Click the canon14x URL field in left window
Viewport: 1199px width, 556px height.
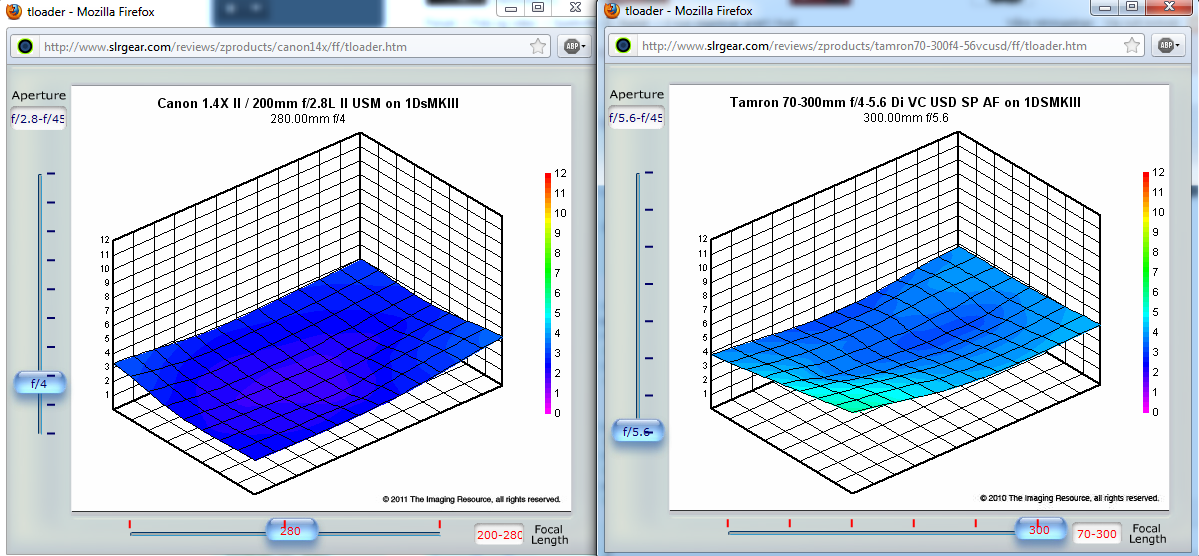[283, 47]
